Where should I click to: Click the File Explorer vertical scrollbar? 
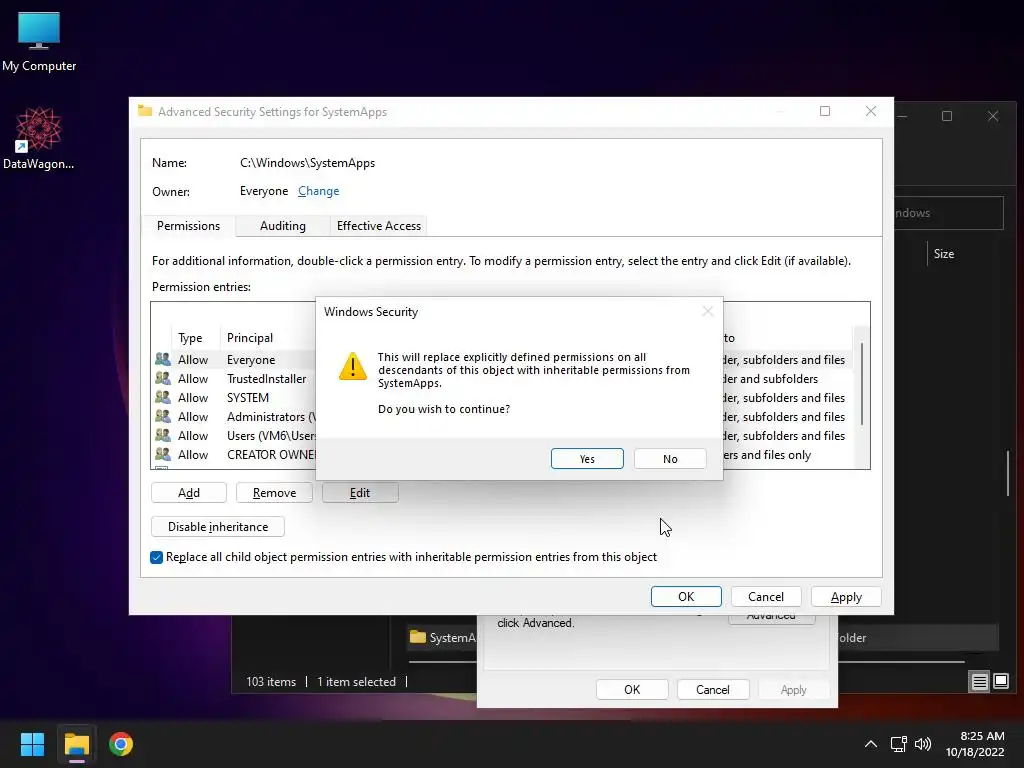pos(1008,473)
